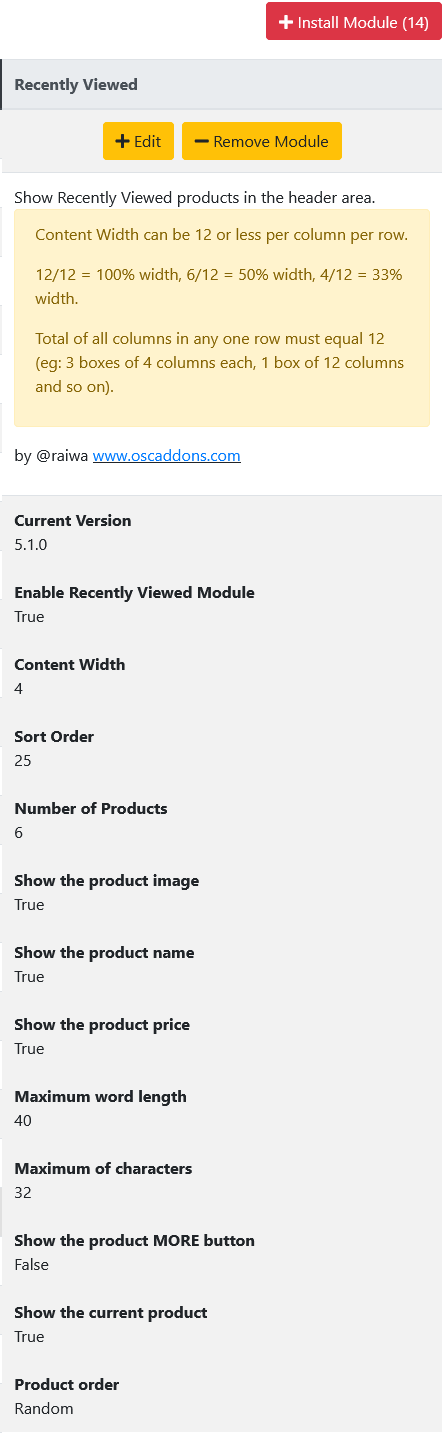Click the Sort Order value 25
Viewport: 446px width, 1436px height.
point(23,761)
